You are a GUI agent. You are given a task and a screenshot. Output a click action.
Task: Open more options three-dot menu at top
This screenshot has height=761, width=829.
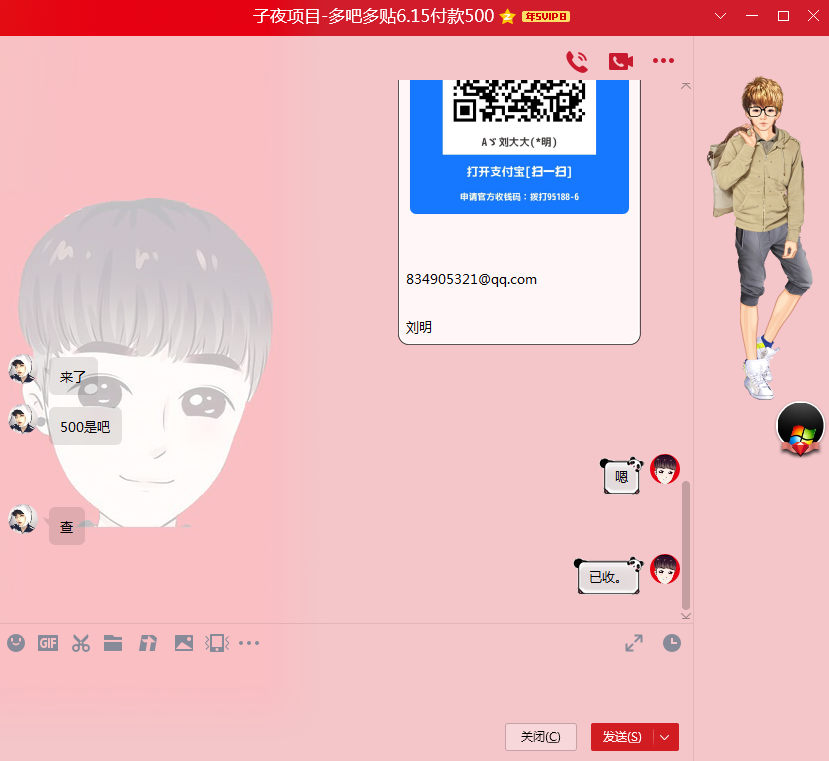coord(663,61)
